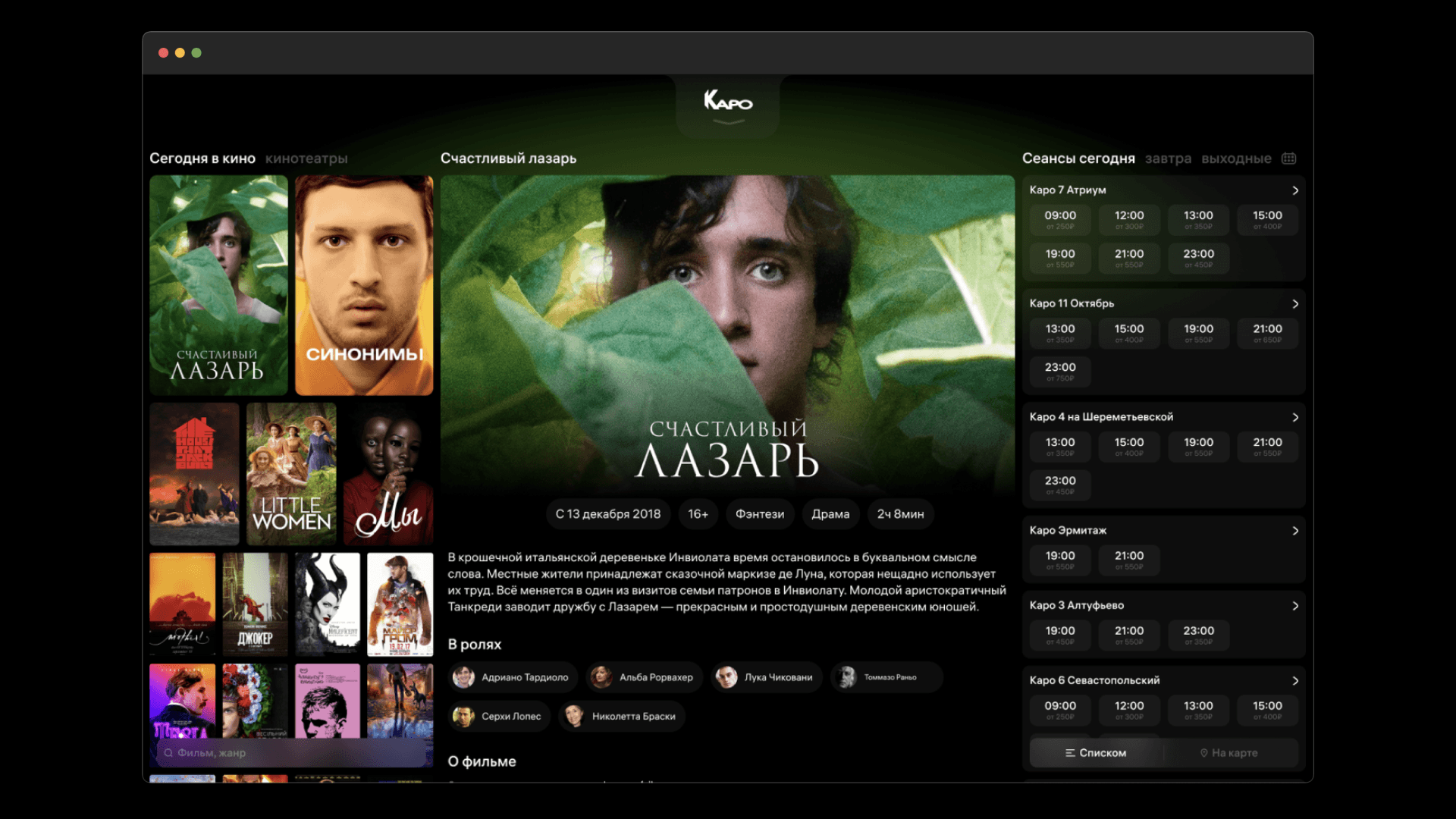Click Николетта Браски's actor avatar
Screen dimensions: 1456x819
tap(574, 716)
